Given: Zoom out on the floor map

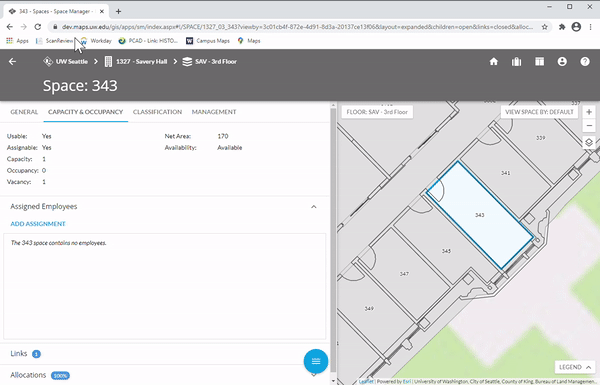Looking at the screenshot, I should click(x=589, y=126).
